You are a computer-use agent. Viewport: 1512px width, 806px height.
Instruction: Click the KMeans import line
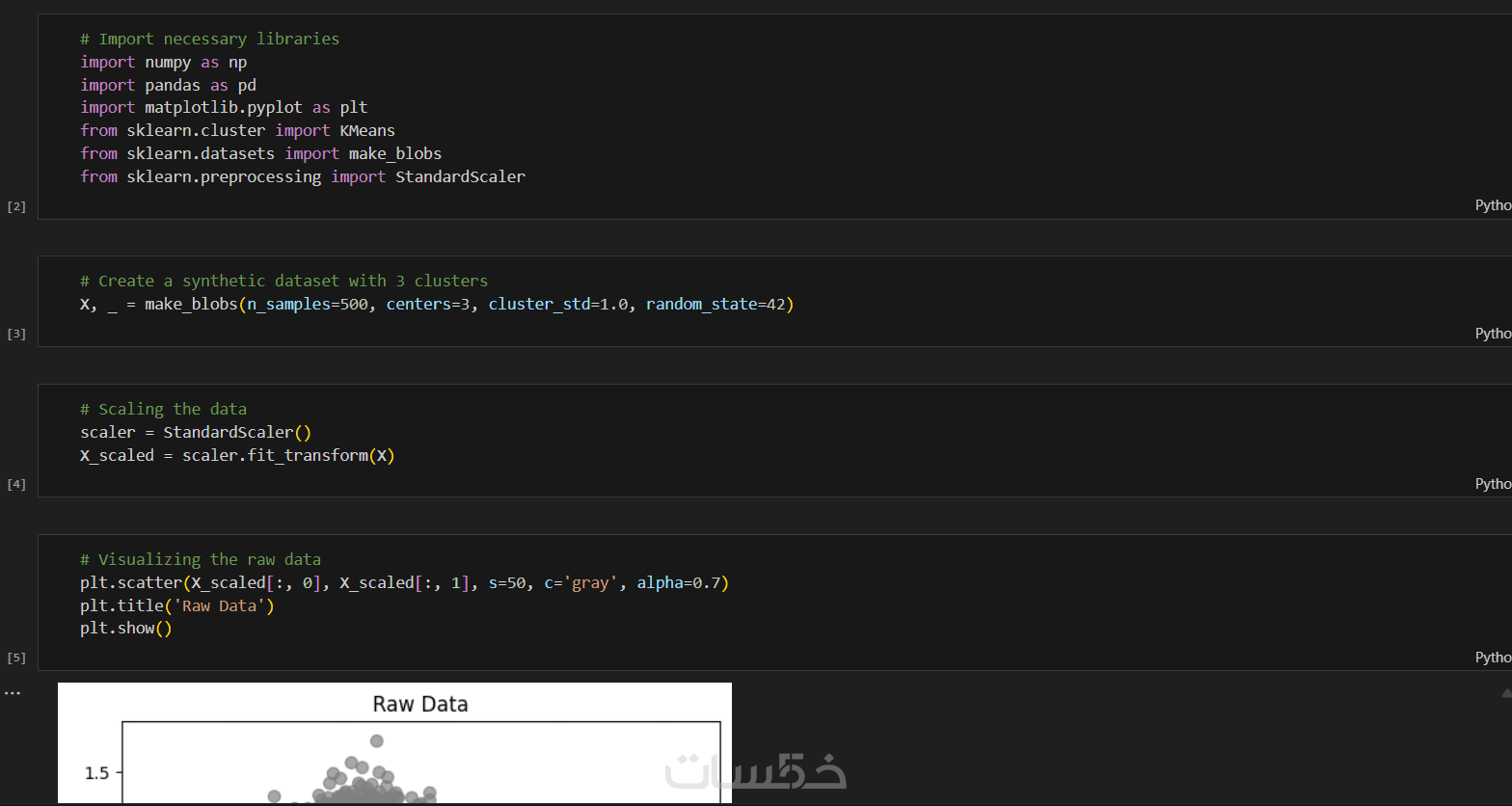[x=237, y=130]
